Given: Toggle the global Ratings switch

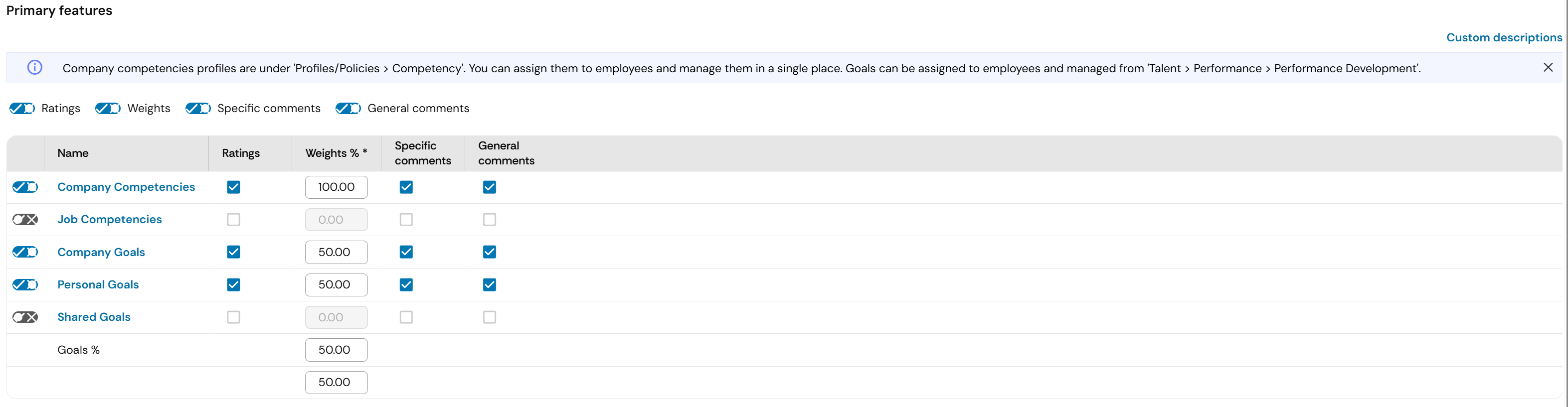Looking at the screenshot, I should tap(22, 108).
